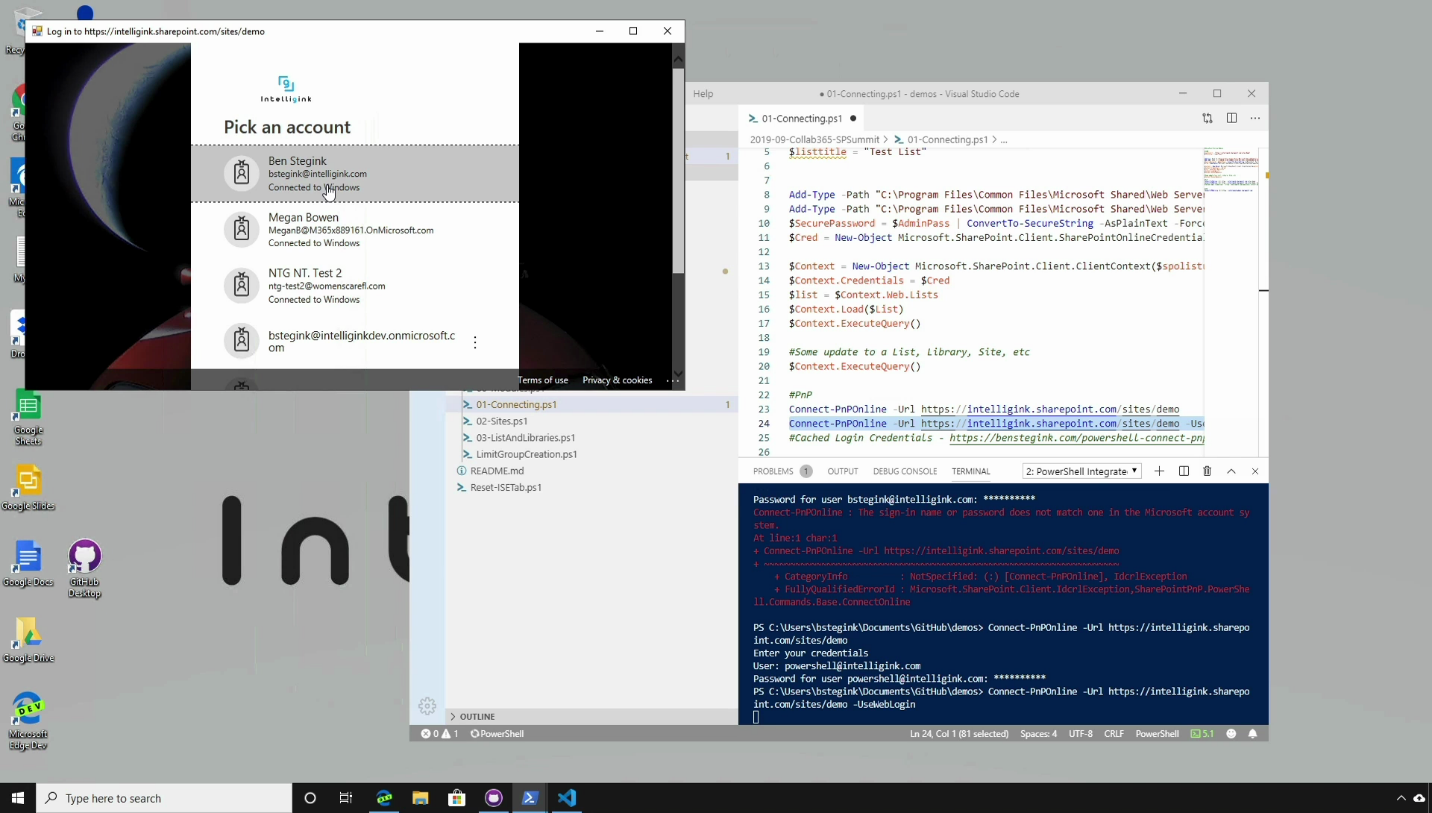Viewport: 1432px width, 813px height.
Task: Open Google Drive desktop shortcut
Action: click(28, 640)
